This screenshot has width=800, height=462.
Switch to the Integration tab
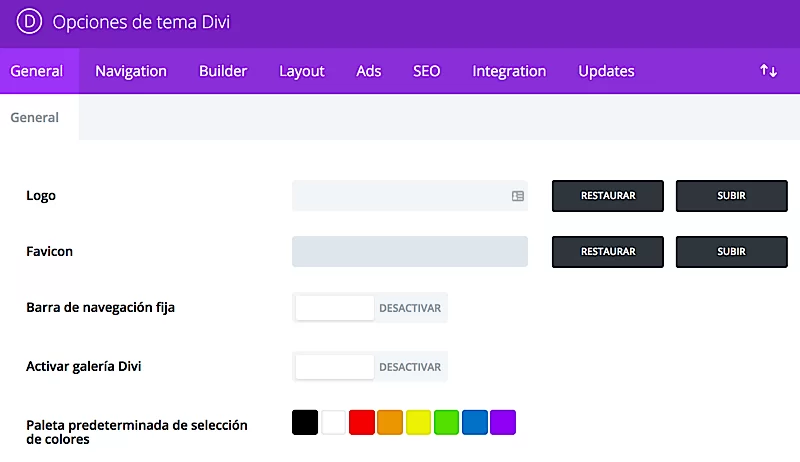[x=509, y=71]
